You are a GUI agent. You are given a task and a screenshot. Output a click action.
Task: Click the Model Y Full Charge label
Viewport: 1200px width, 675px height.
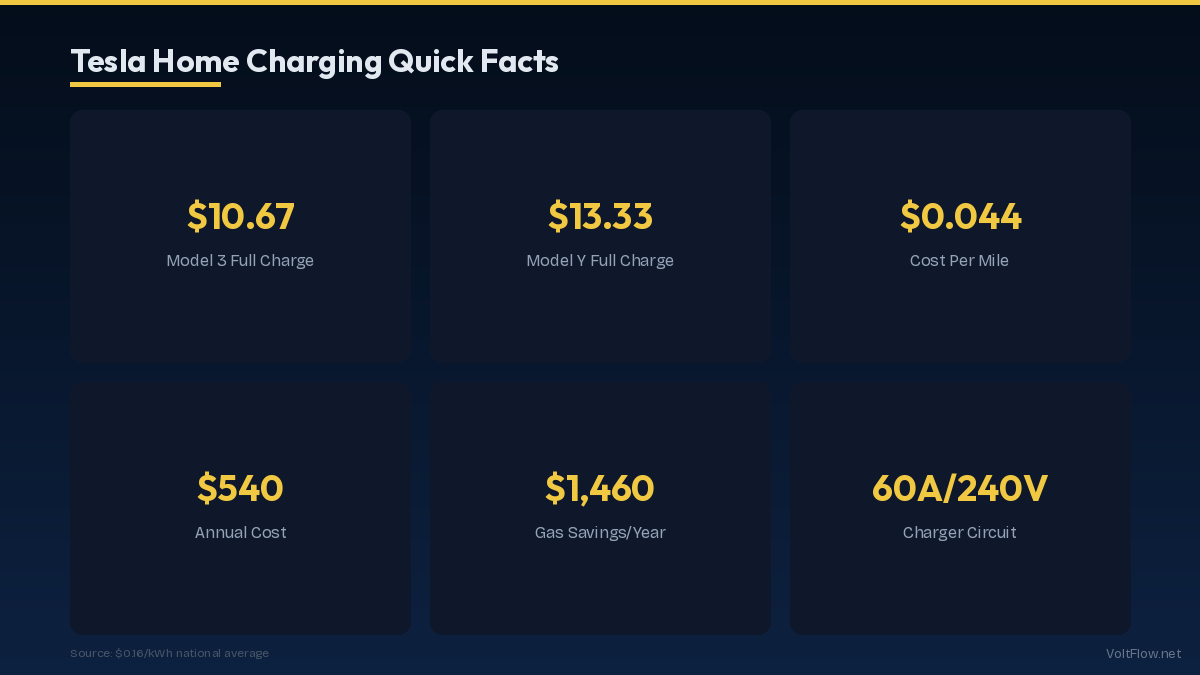[600, 261]
